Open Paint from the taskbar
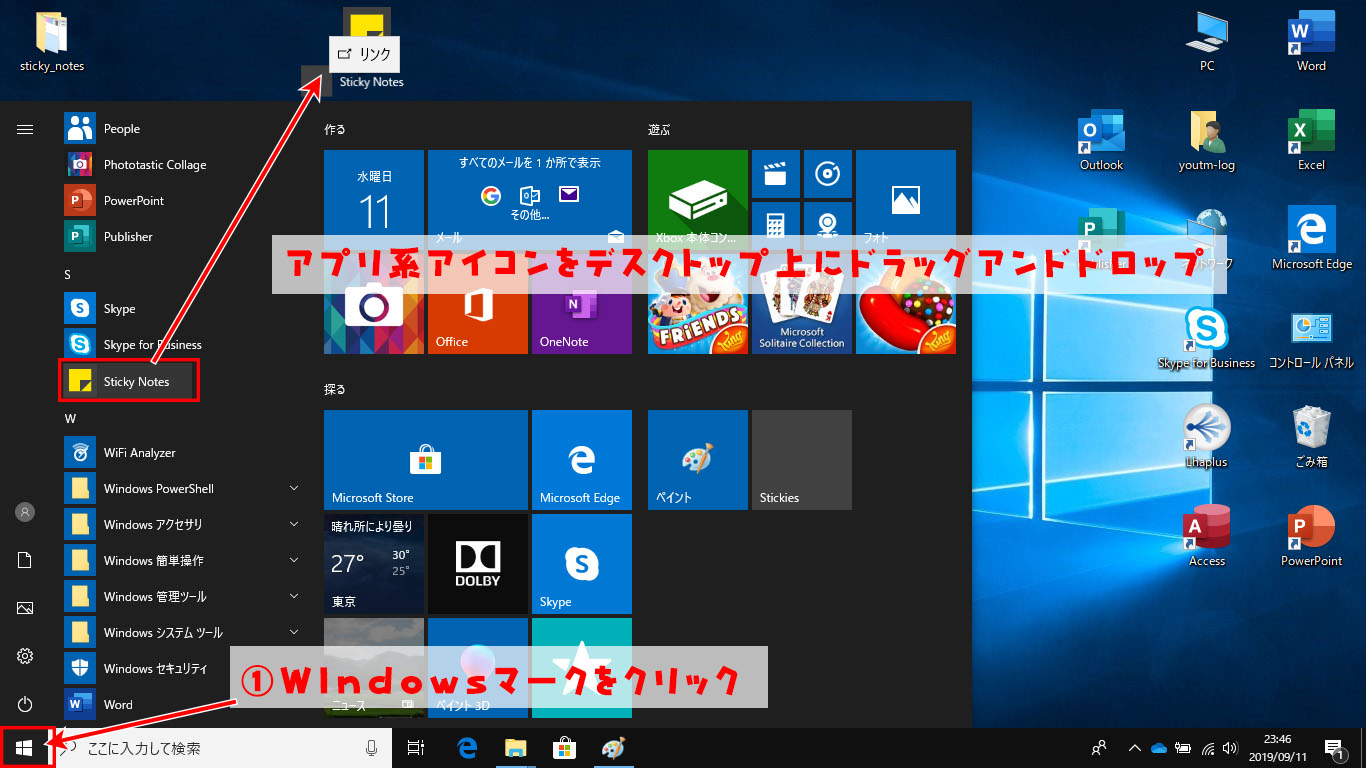 (613, 748)
